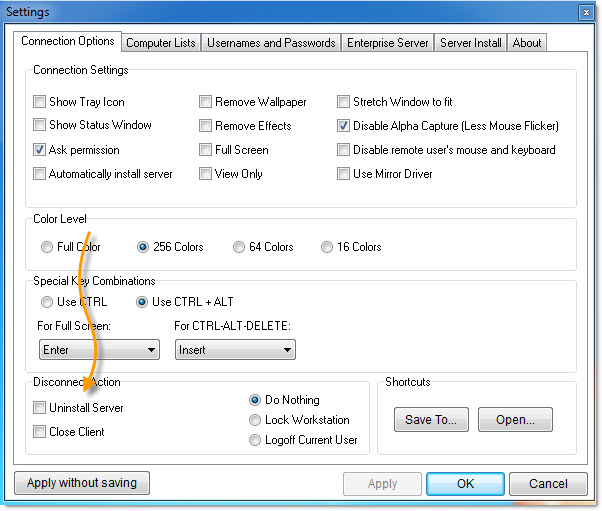Switch to the Computer Lists tab

coord(161,43)
